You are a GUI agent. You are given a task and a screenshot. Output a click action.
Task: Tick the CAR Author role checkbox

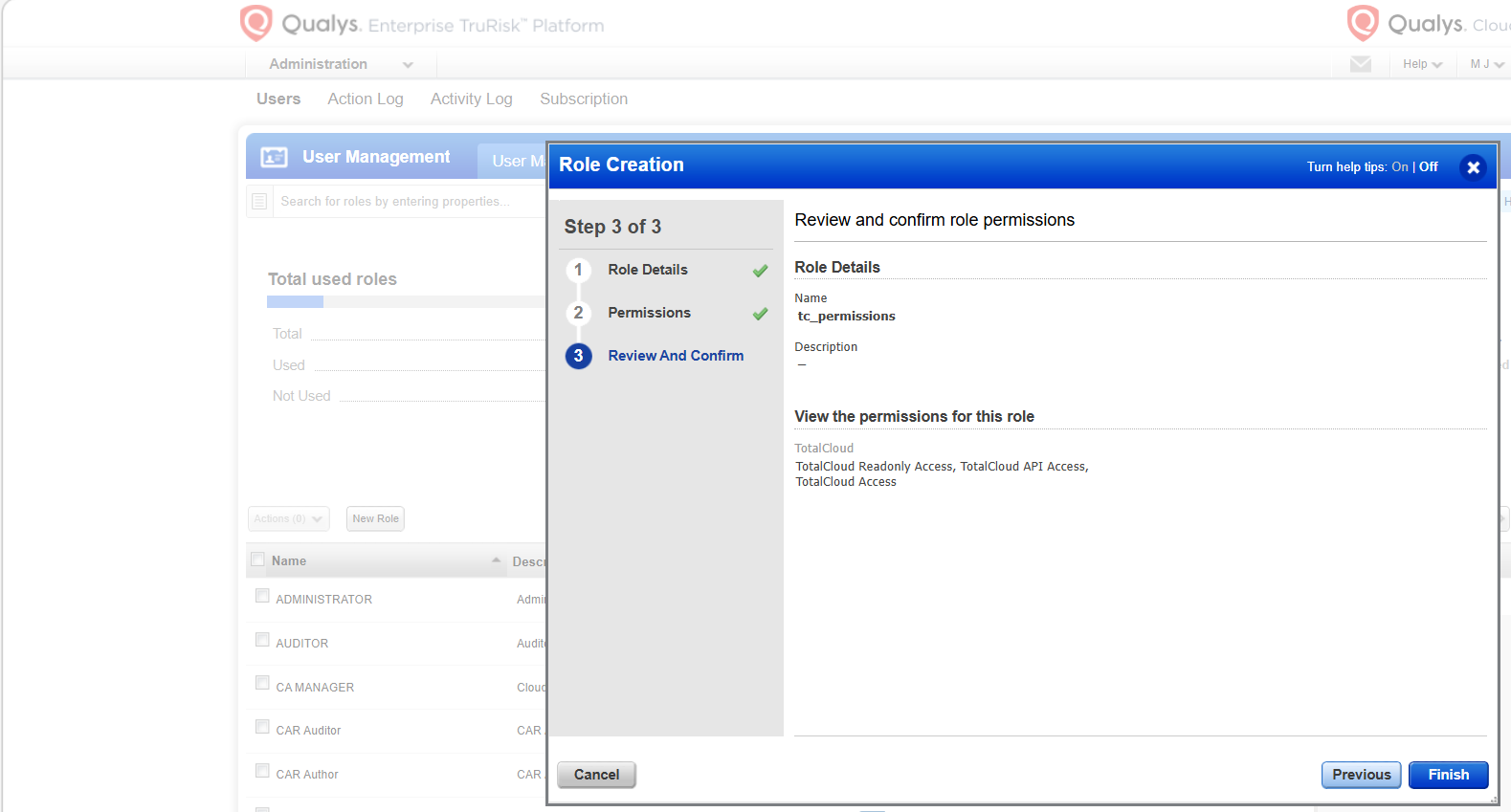[x=262, y=771]
